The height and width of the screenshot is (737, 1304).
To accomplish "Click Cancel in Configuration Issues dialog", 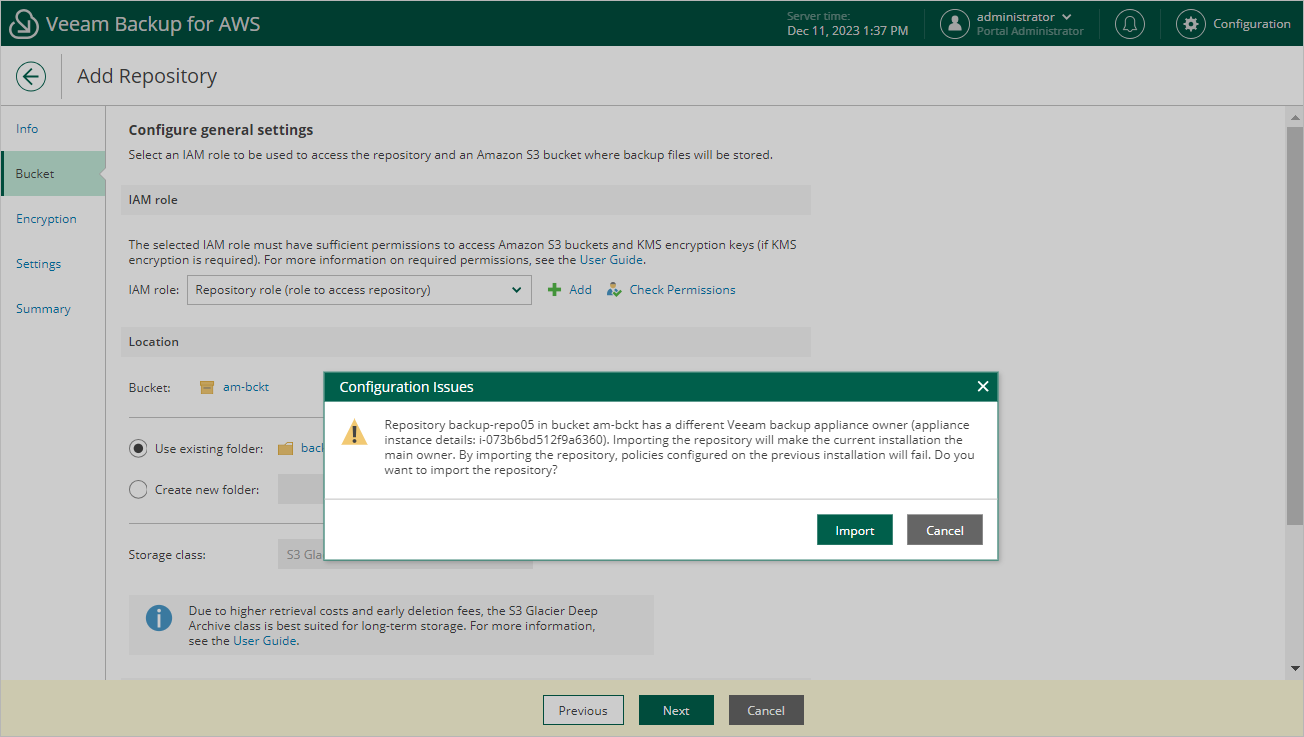I will tap(945, 530).
